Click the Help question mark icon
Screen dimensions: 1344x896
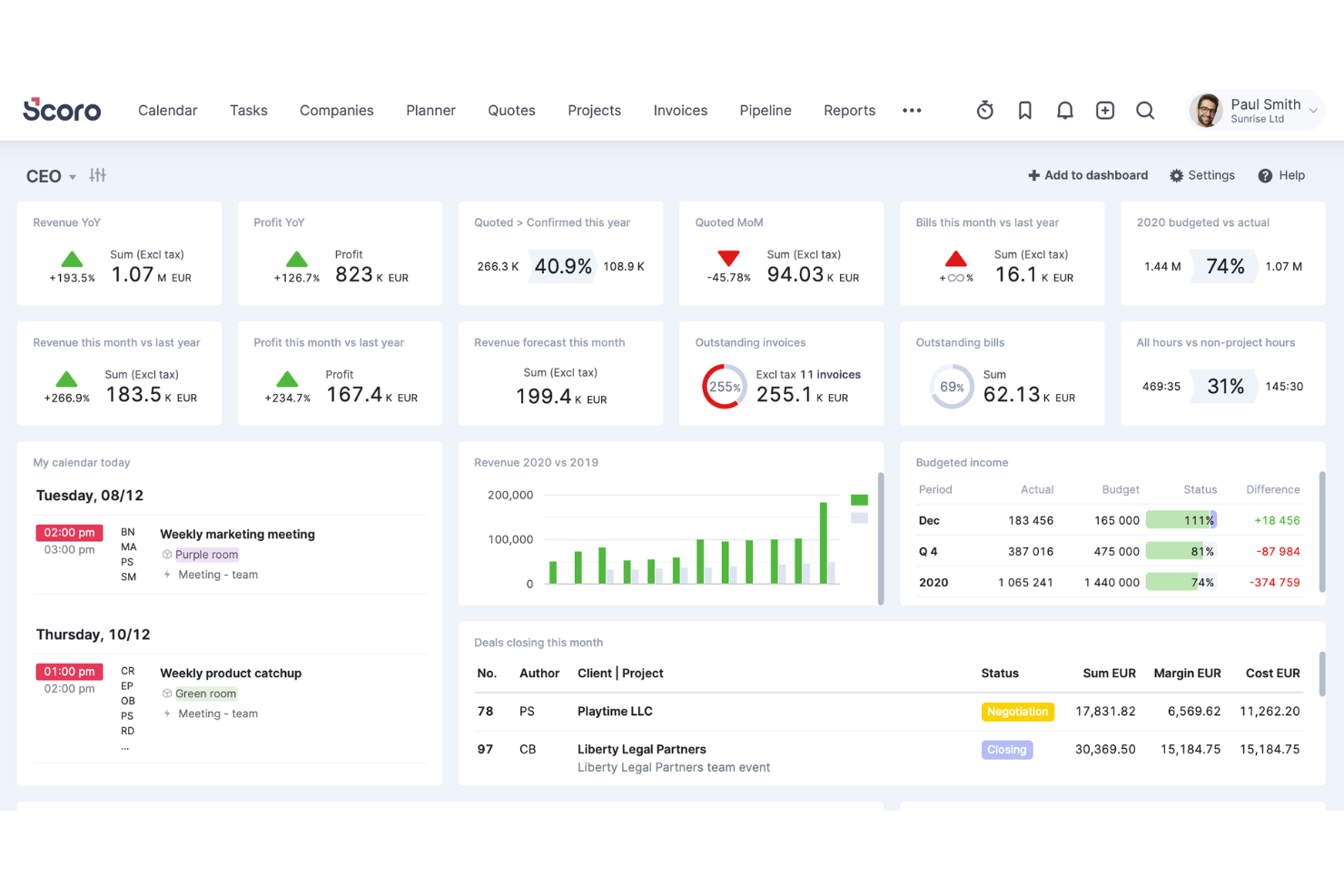pos(1265,175)
